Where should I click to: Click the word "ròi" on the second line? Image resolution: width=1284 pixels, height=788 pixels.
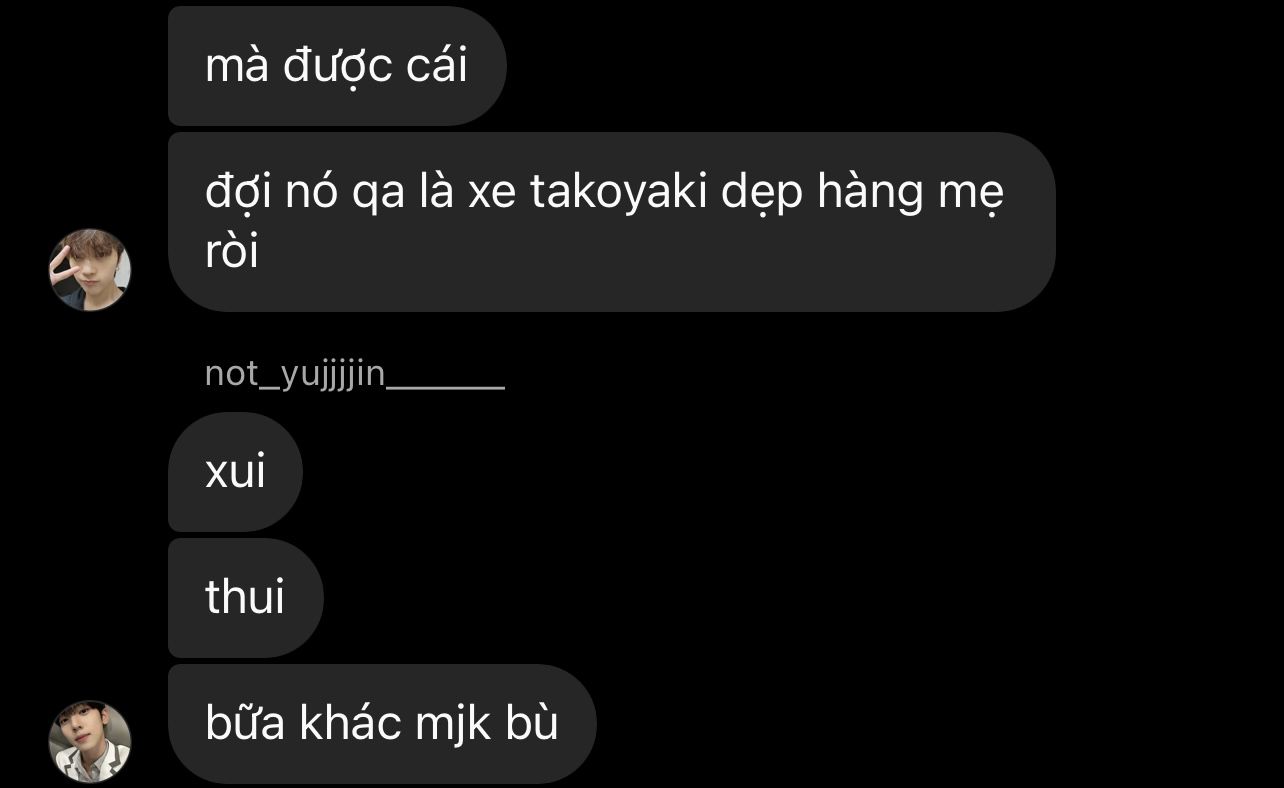pos(232,251)
